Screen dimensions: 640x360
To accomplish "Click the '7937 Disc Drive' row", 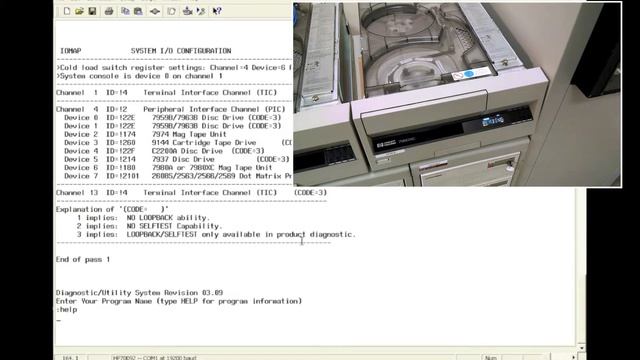I will [177, 159].
